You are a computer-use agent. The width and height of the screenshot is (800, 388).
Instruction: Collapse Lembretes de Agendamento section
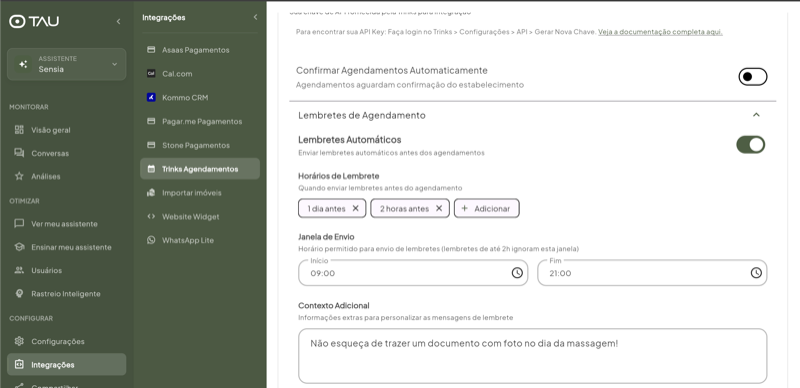pyautogui.click(x=756, y=115)
